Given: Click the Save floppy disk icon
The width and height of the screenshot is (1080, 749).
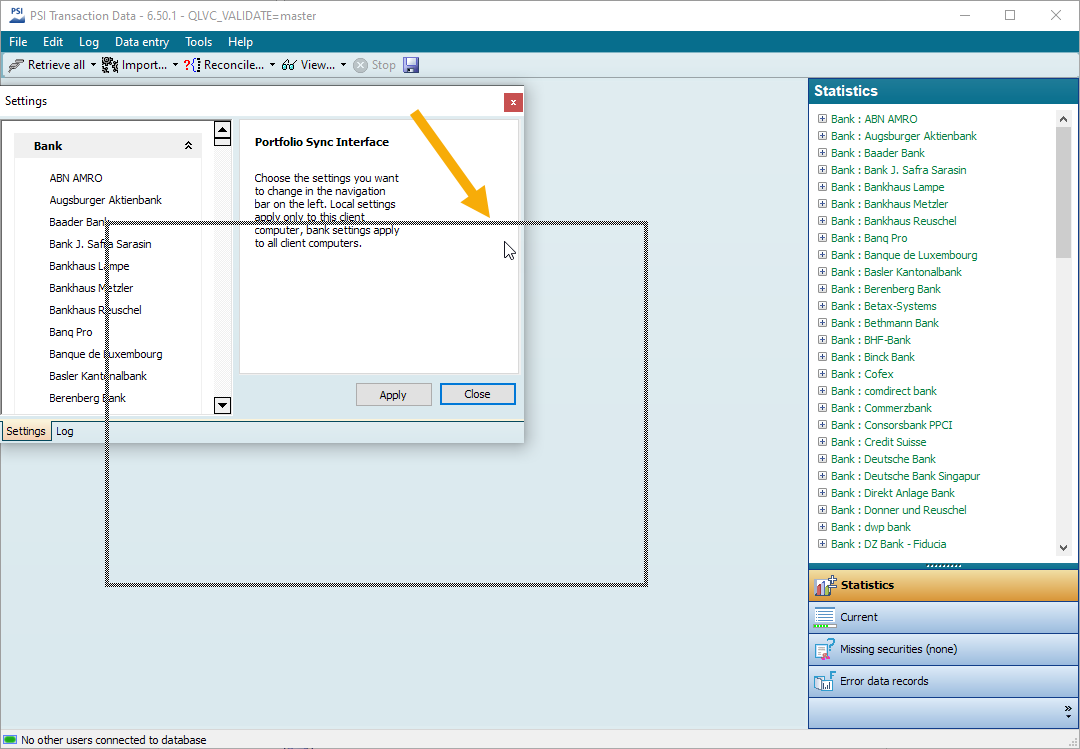Looking at the screenshot, I should coord(411,65).
